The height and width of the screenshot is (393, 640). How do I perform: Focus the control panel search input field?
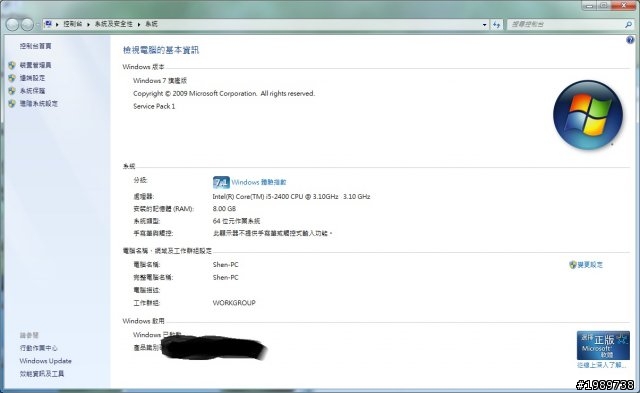565,24
